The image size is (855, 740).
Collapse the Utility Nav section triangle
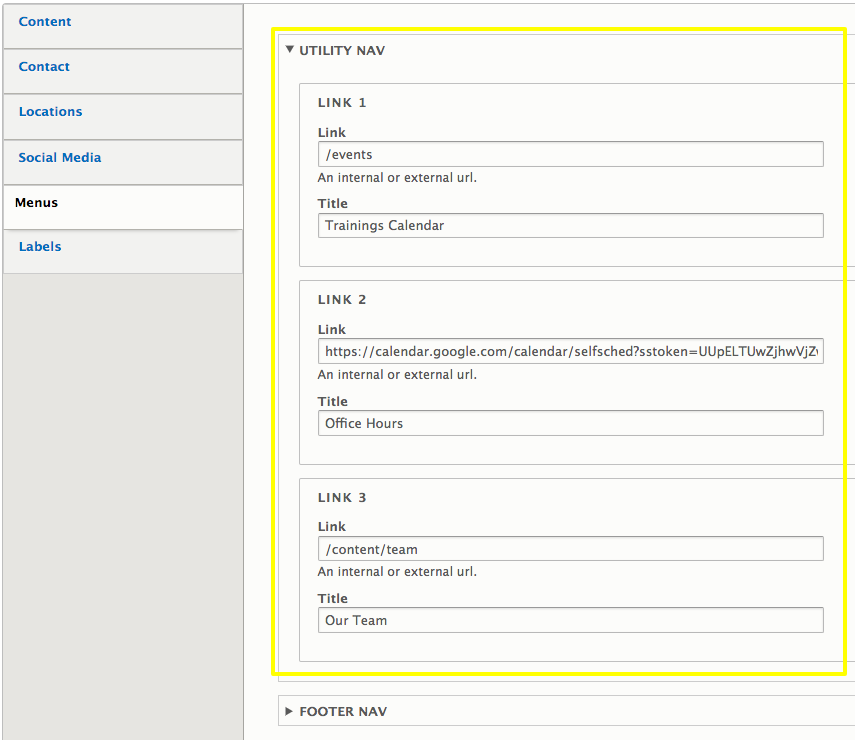point(290,50)
